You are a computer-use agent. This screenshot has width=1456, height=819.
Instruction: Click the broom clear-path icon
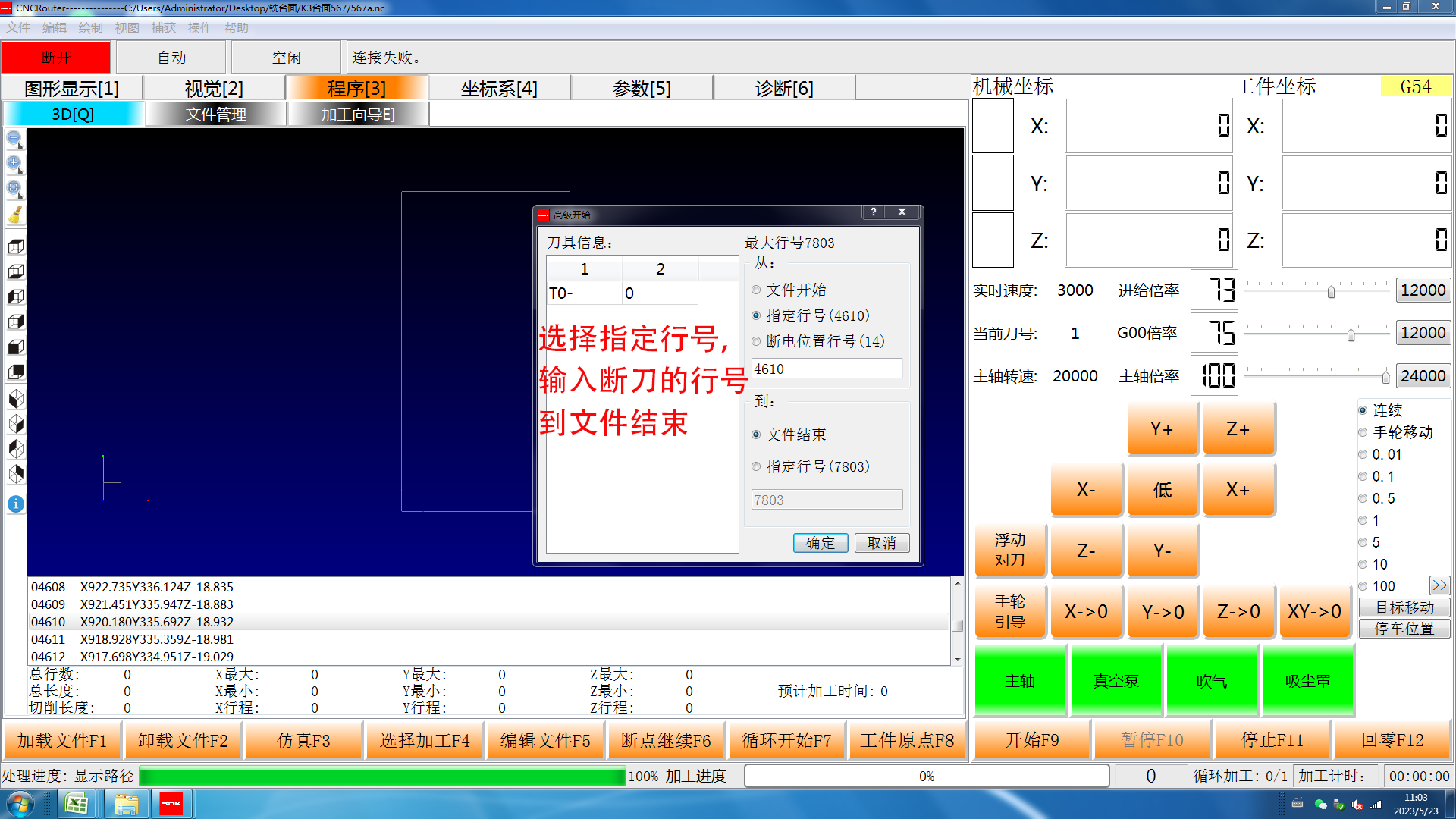pyautogui.click(x=14, y=215)
